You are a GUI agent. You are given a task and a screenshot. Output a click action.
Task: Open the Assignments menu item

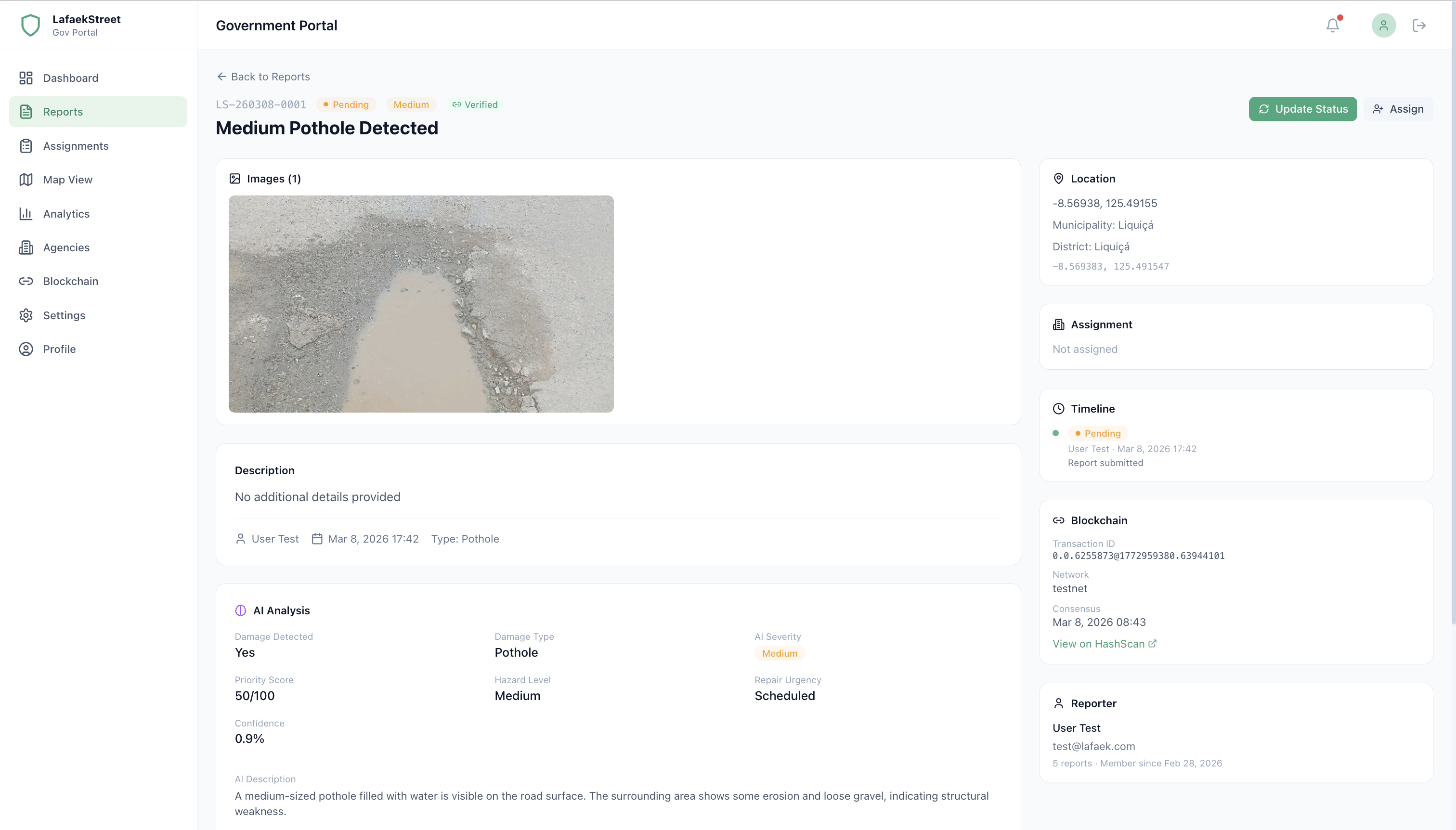coord(75,146)
